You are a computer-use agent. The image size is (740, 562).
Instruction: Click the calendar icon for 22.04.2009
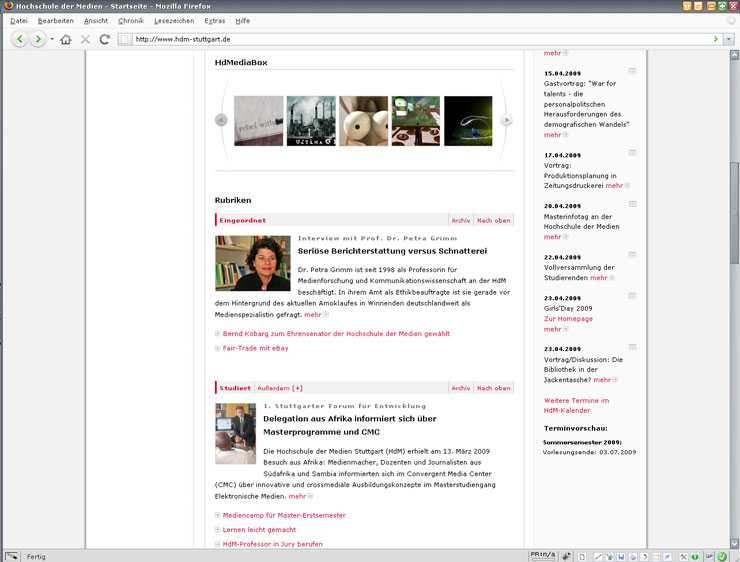point(632,255)
